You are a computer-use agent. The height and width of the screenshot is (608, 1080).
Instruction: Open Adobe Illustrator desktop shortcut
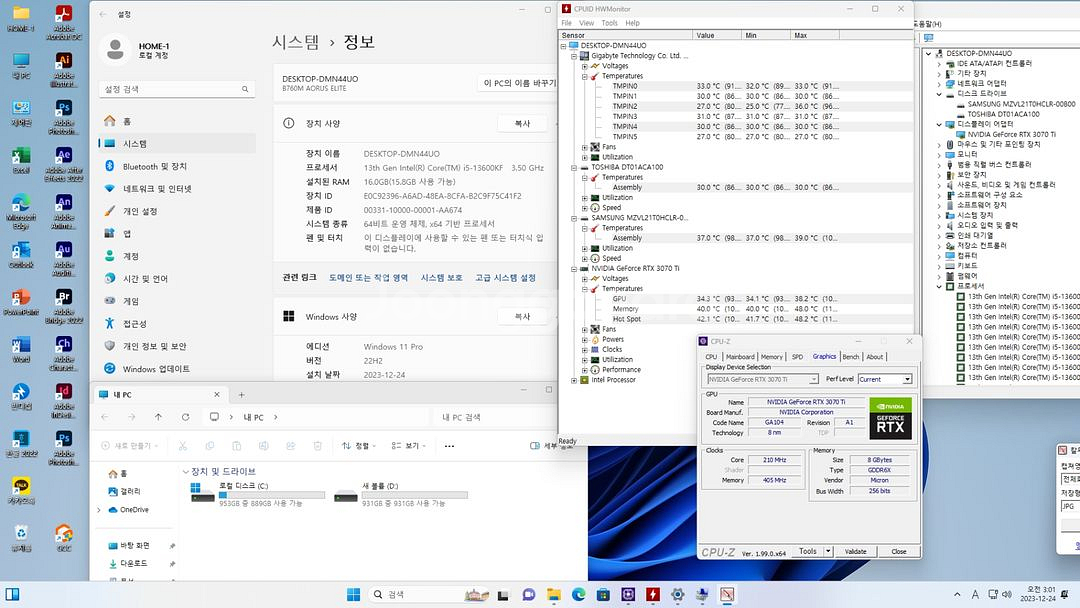coord(63,68)
